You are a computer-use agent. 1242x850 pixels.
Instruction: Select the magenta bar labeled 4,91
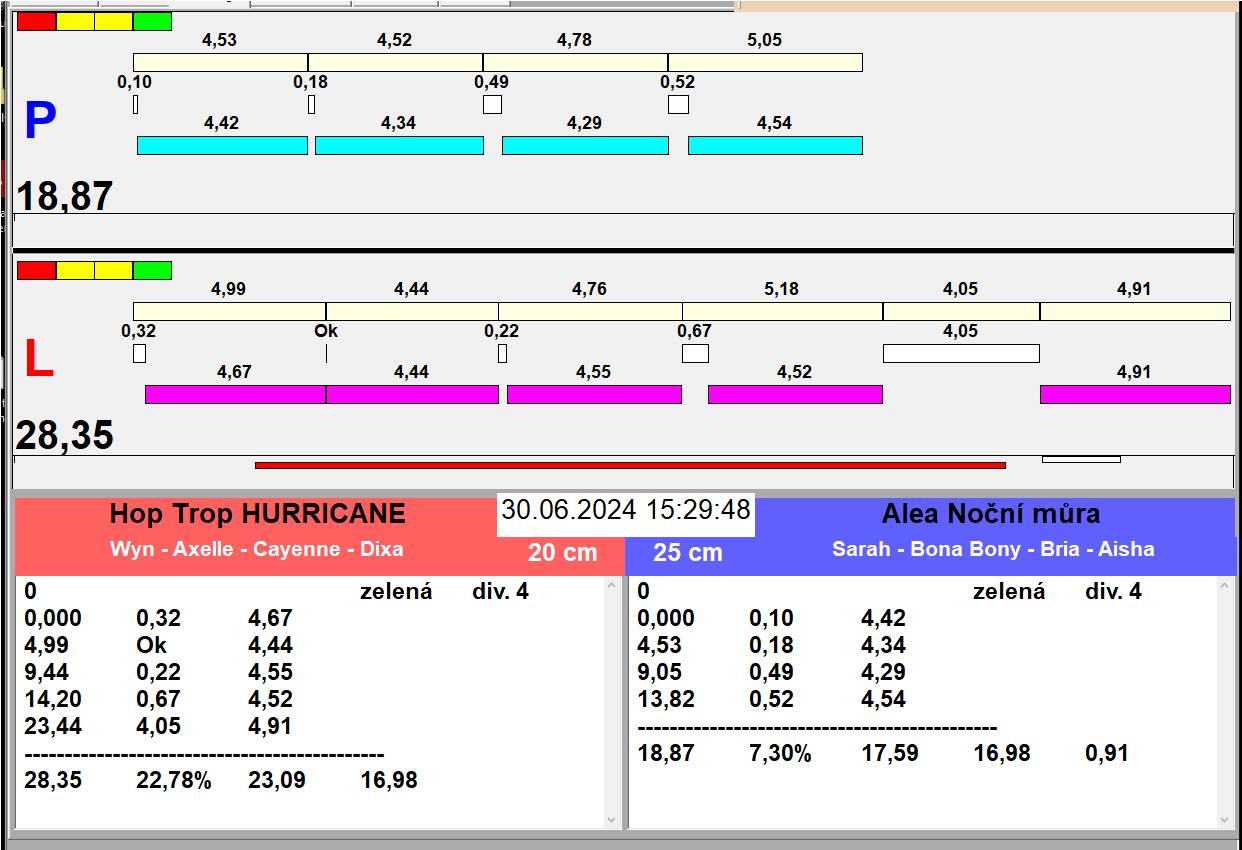pos(1134,394)
